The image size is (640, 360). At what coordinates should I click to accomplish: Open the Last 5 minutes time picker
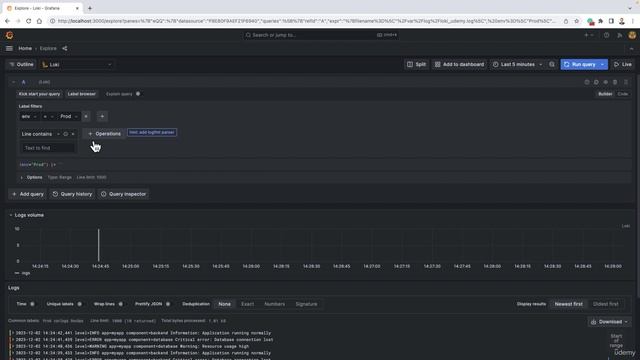coord(518,64)
